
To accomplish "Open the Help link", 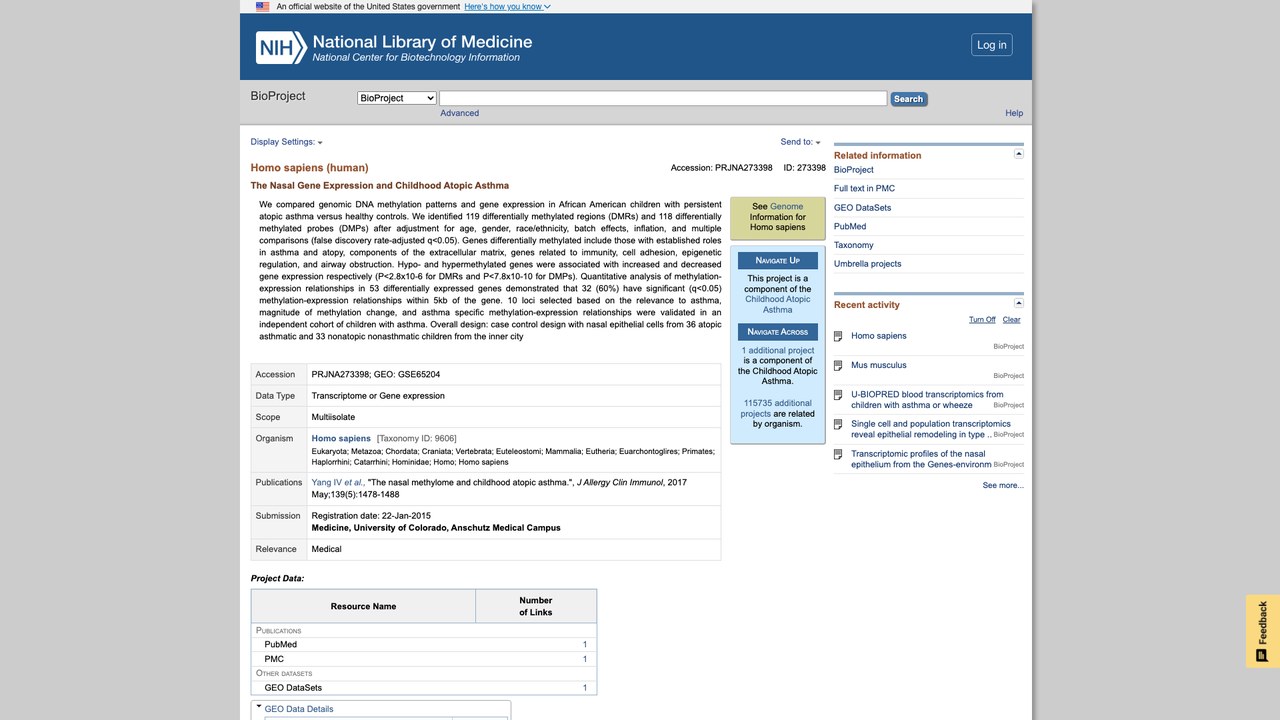I will (1014, 113).
